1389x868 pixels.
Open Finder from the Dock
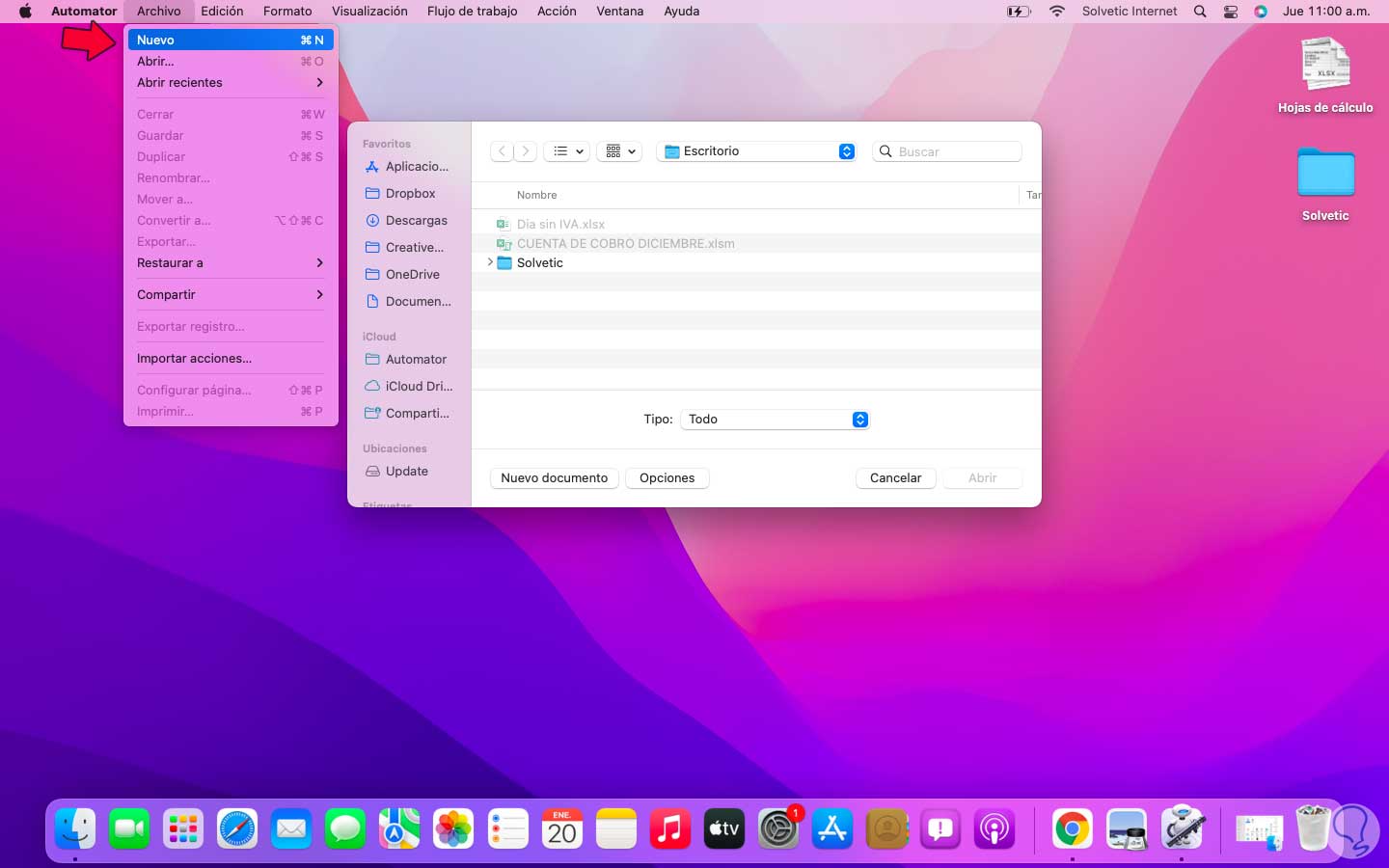tap(75, 828)
